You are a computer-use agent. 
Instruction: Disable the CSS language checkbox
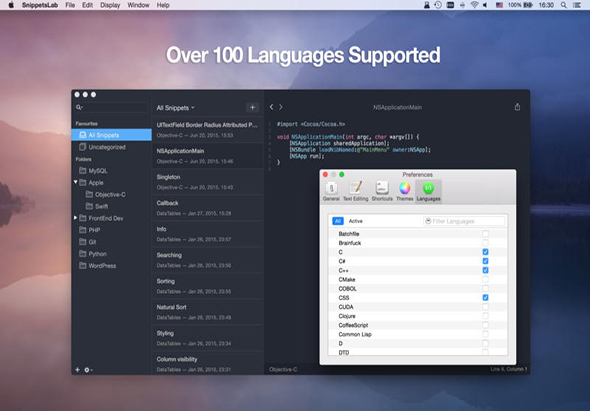pyautogui.click(x=485, y=298)
